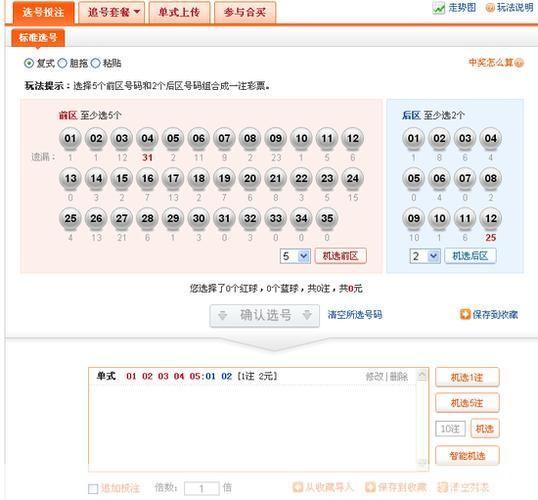Choose front zone ball 27
538x500 pixels.
[122, 218]
